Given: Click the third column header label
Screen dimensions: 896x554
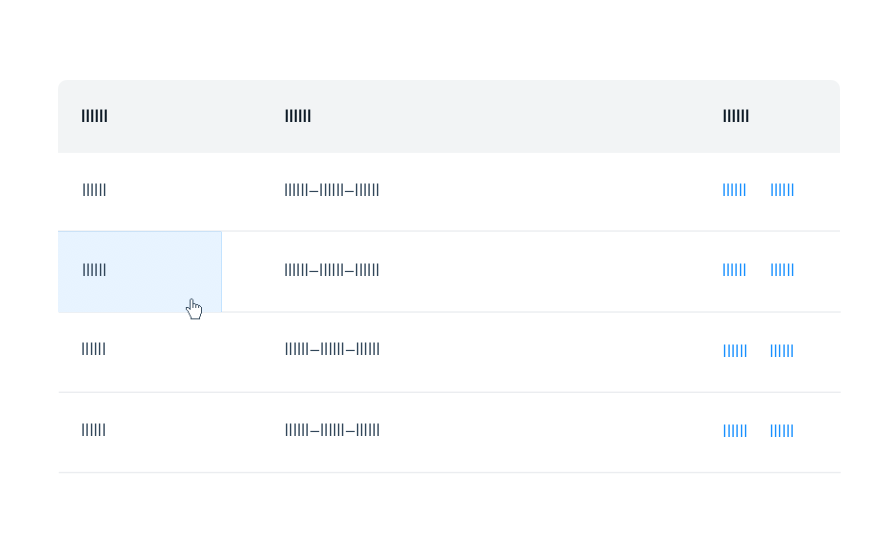Looking at the screenshot, I should pyautogui.click(x=735, y=116).
